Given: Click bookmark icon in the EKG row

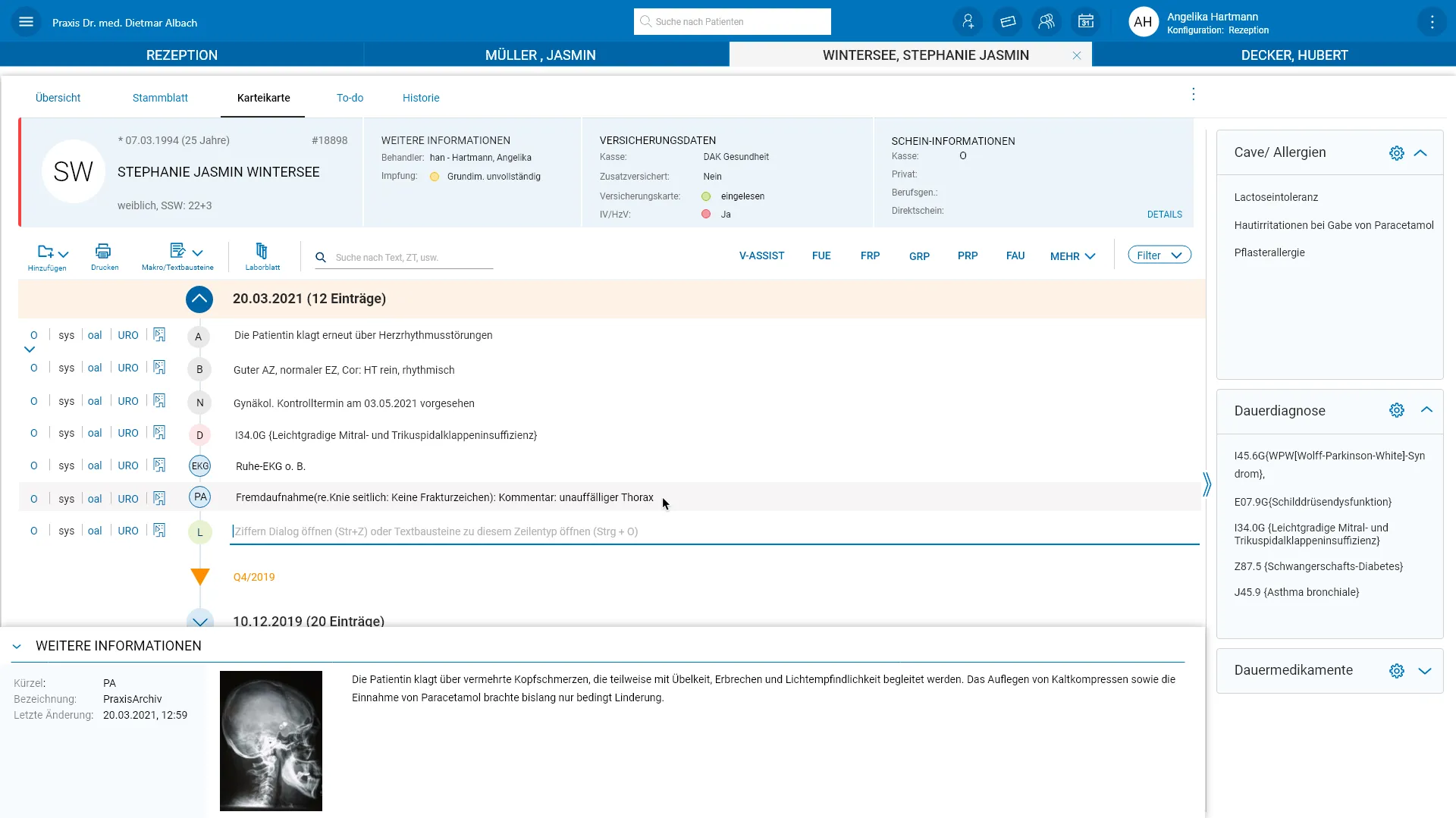Looking at the screenshot, I should (159, 465).
